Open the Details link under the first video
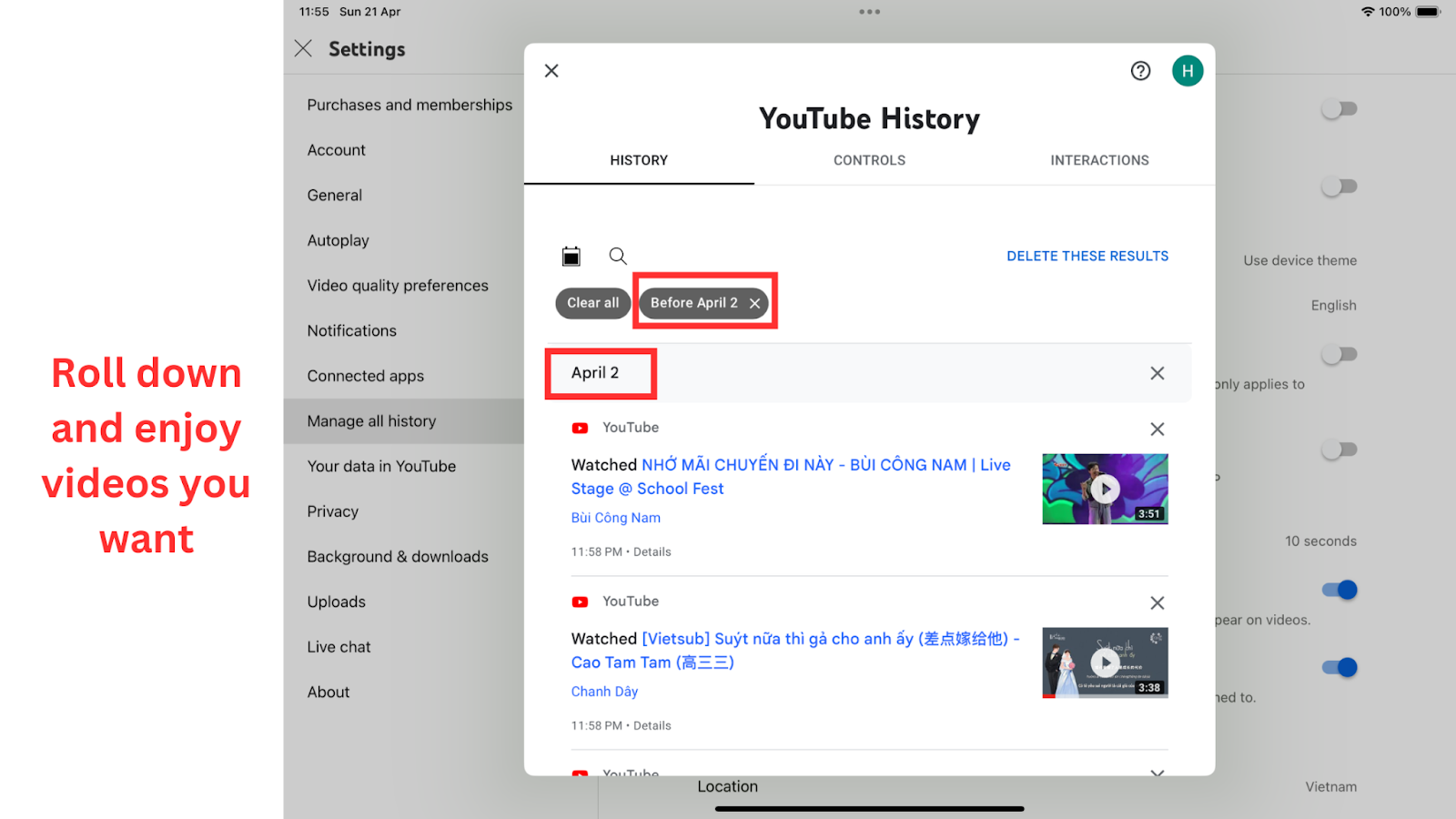 [652, 551]
